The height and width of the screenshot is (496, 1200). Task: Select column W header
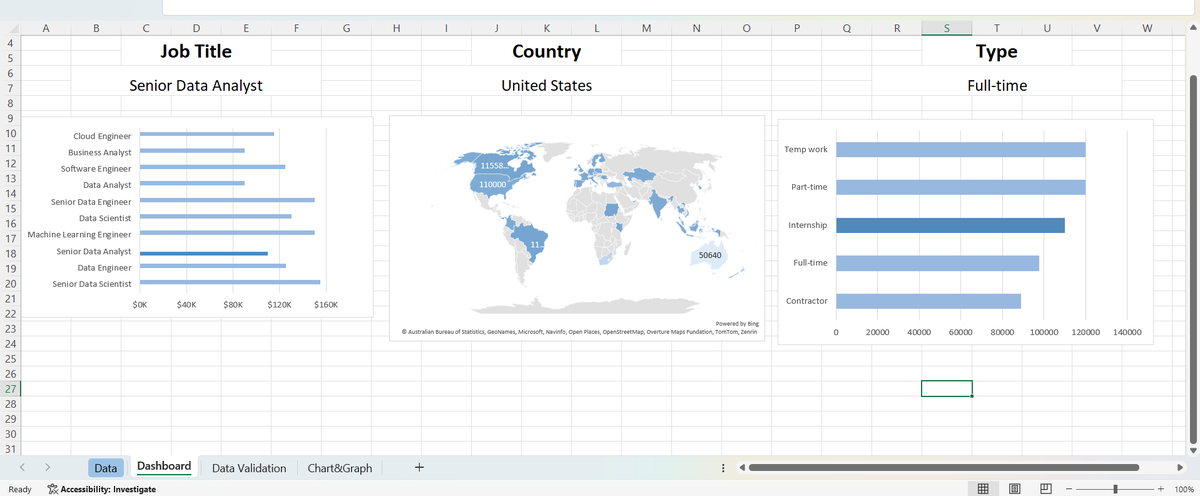1147,29
